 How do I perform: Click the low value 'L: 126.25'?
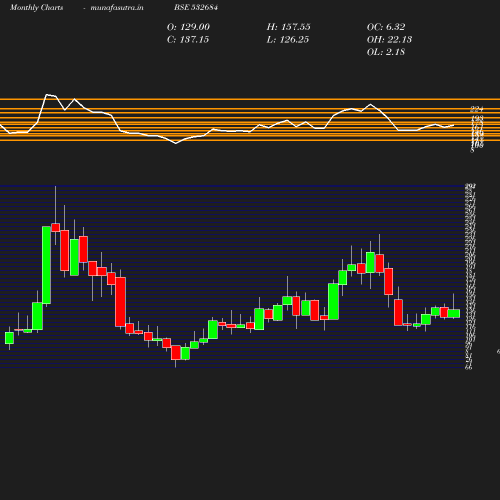(288, 40)
